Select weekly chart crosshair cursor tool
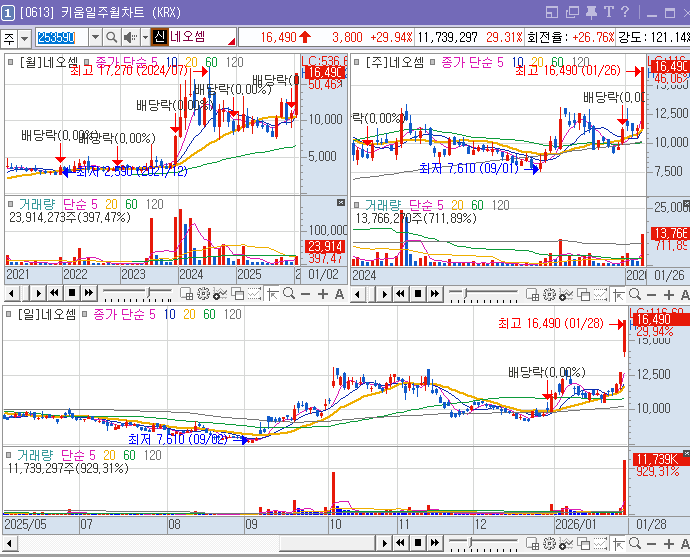 tap(619, 294)
